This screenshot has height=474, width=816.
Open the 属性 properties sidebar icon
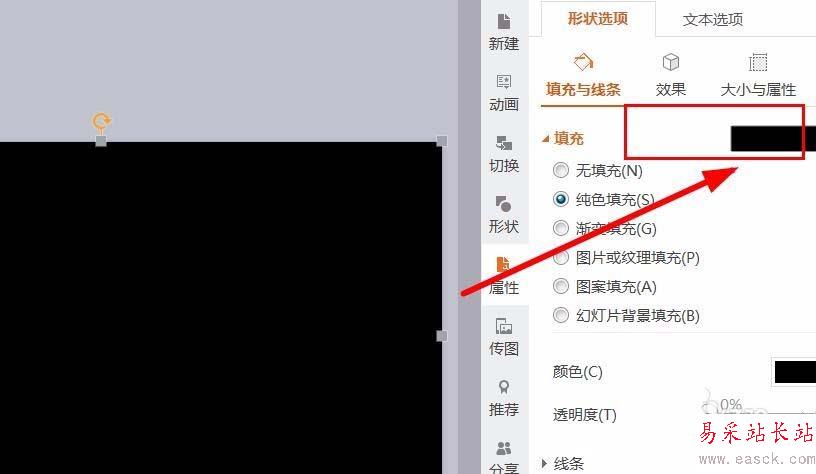504,276
